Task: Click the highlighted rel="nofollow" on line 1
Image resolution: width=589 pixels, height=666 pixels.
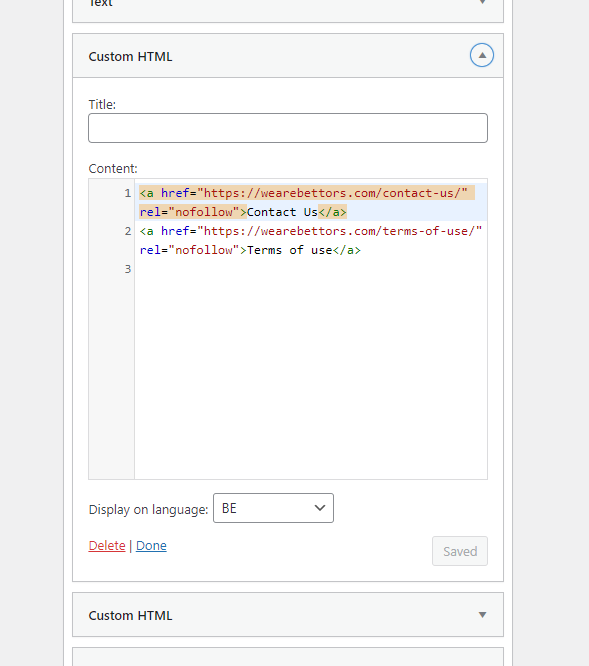Action: [x=189, y=212]
